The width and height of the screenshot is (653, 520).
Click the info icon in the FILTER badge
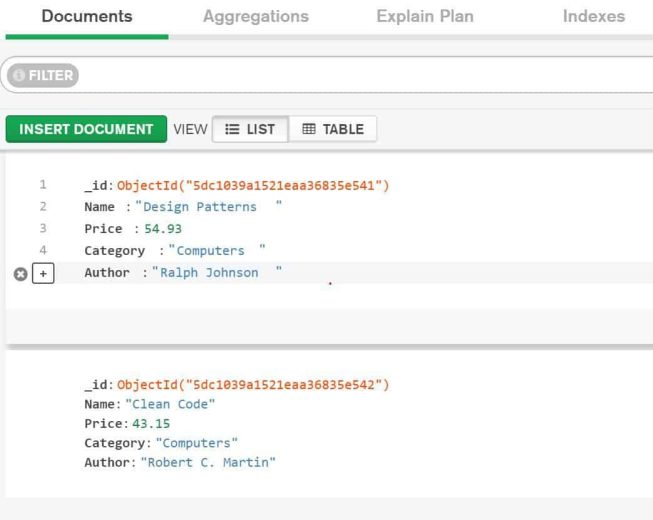coord(19,75)
